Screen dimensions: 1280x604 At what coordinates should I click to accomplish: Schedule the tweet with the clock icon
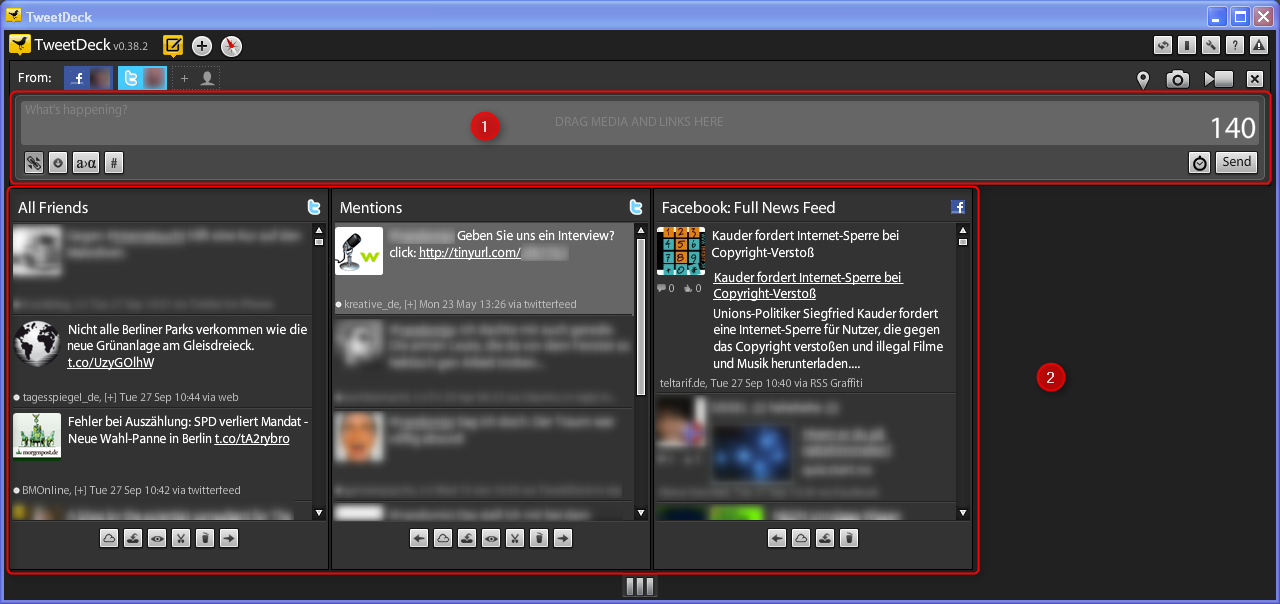click(x=1199, y=162)
